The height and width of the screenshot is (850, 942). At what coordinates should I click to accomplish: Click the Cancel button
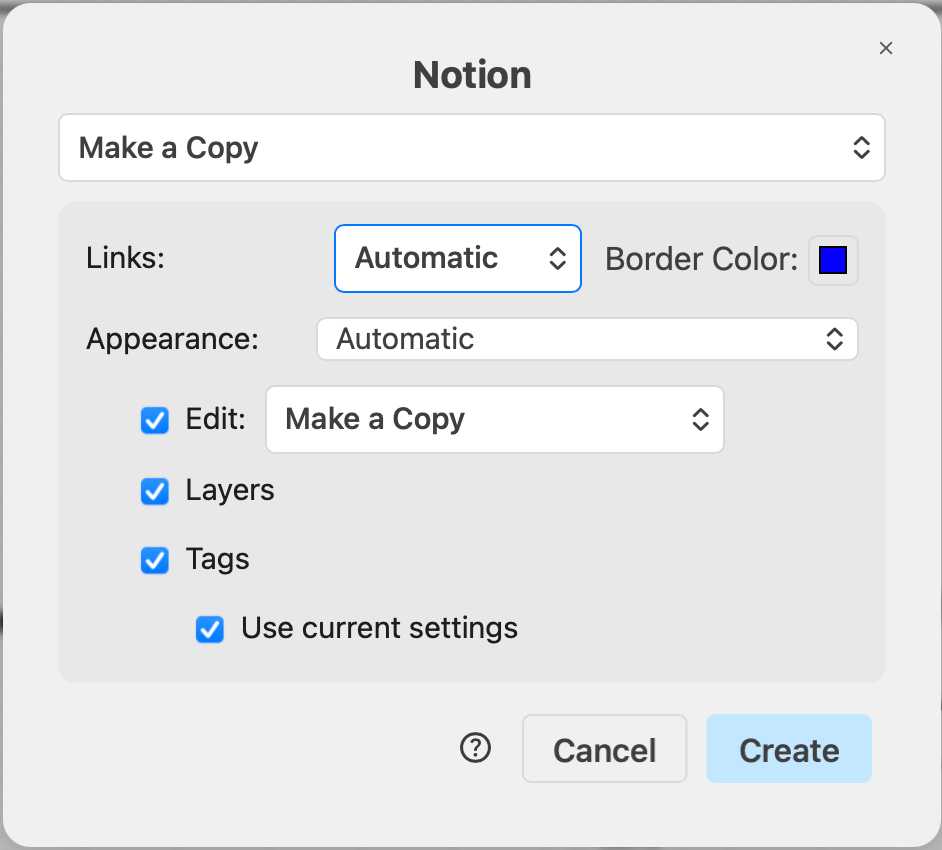tap(604, 748)
